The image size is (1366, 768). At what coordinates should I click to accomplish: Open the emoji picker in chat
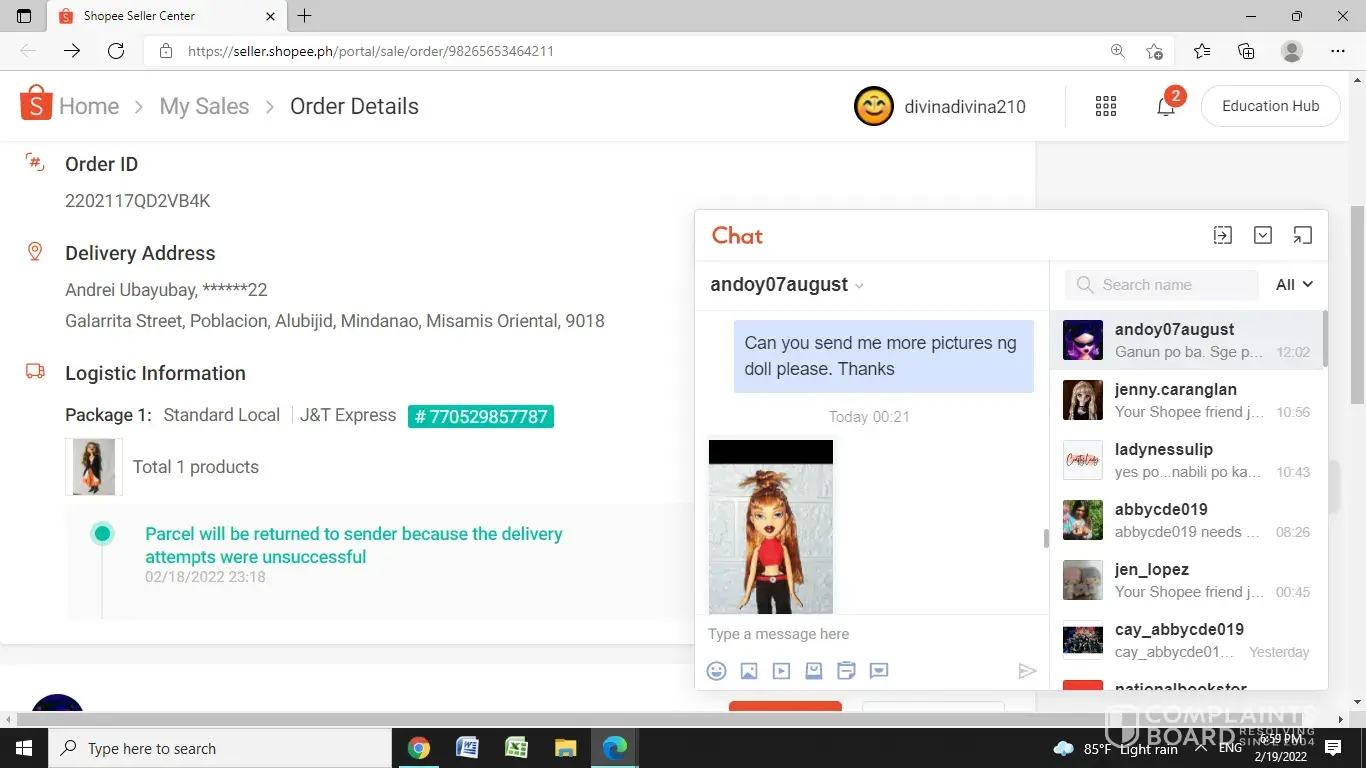point(716,671)
